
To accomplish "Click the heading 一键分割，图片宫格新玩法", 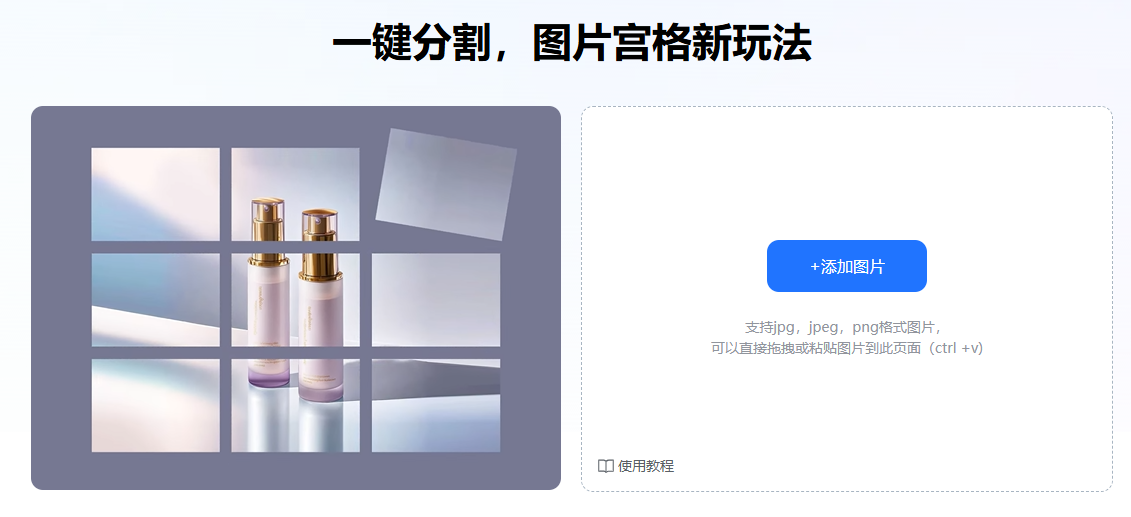I will 572,44.
